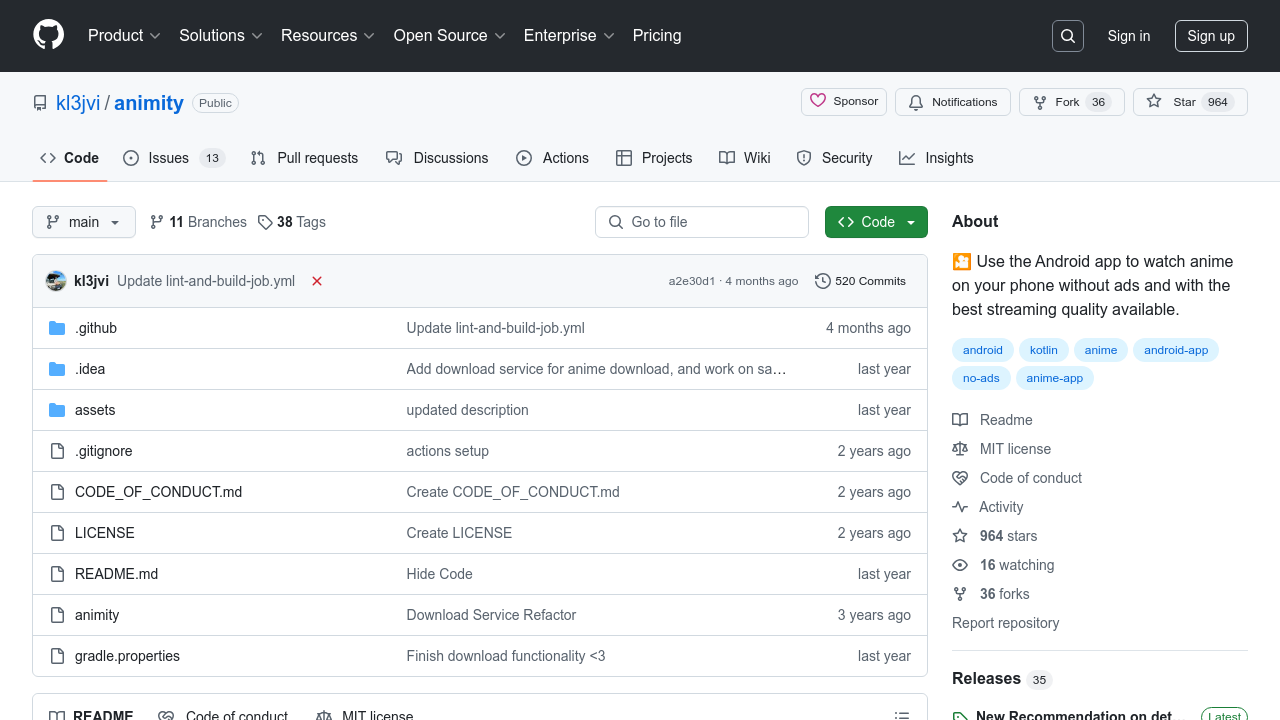Open the .github folder
This screenshot has height=720, width=1280.
[x=96, y=328]
